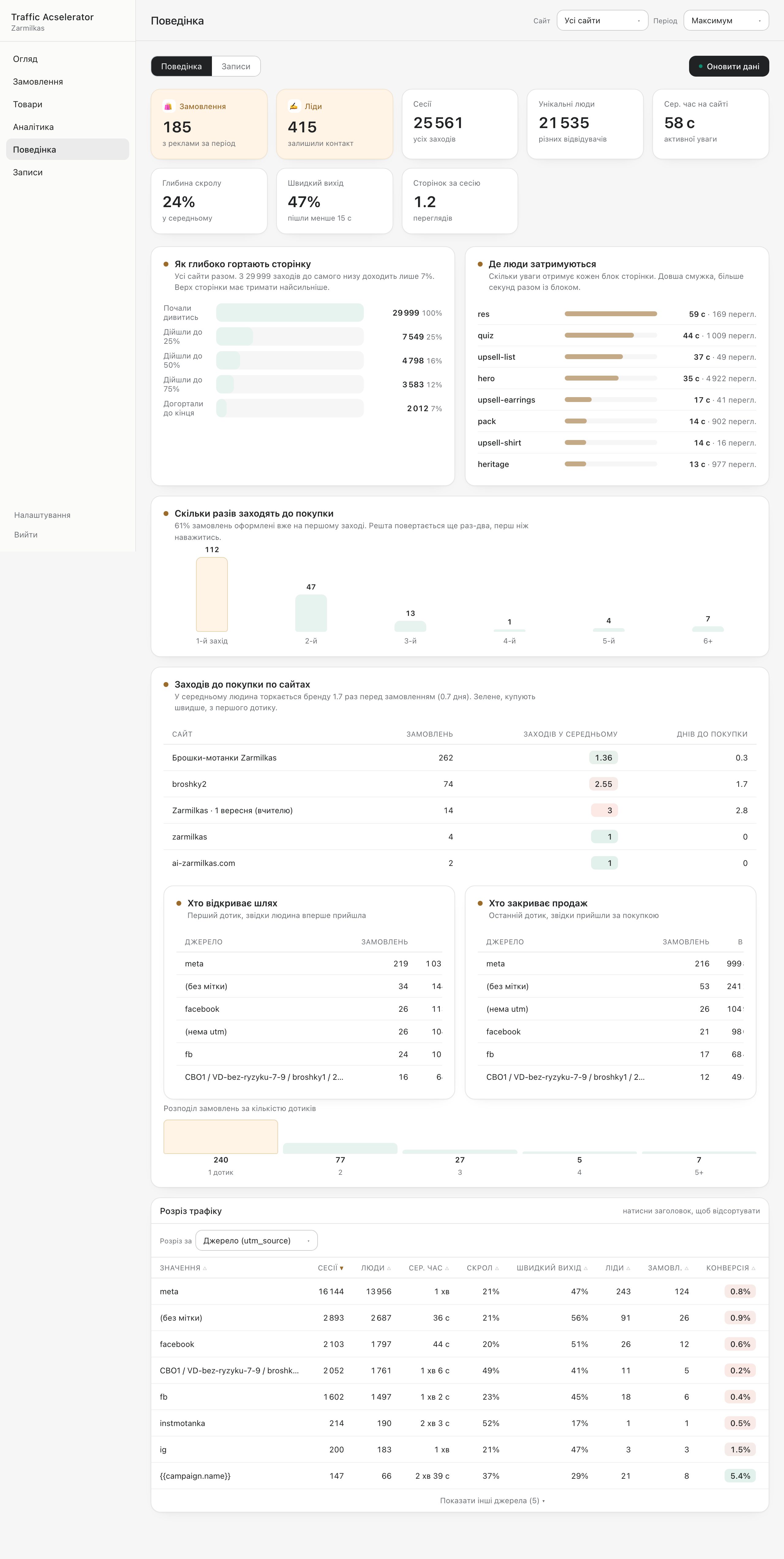Open Аналітика in the sidebar
784x1559 pixels.
(67, 127)
